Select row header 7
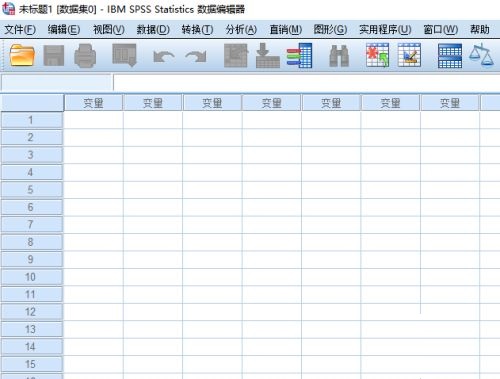Screen dimensions: 500x379 [32, 225]
